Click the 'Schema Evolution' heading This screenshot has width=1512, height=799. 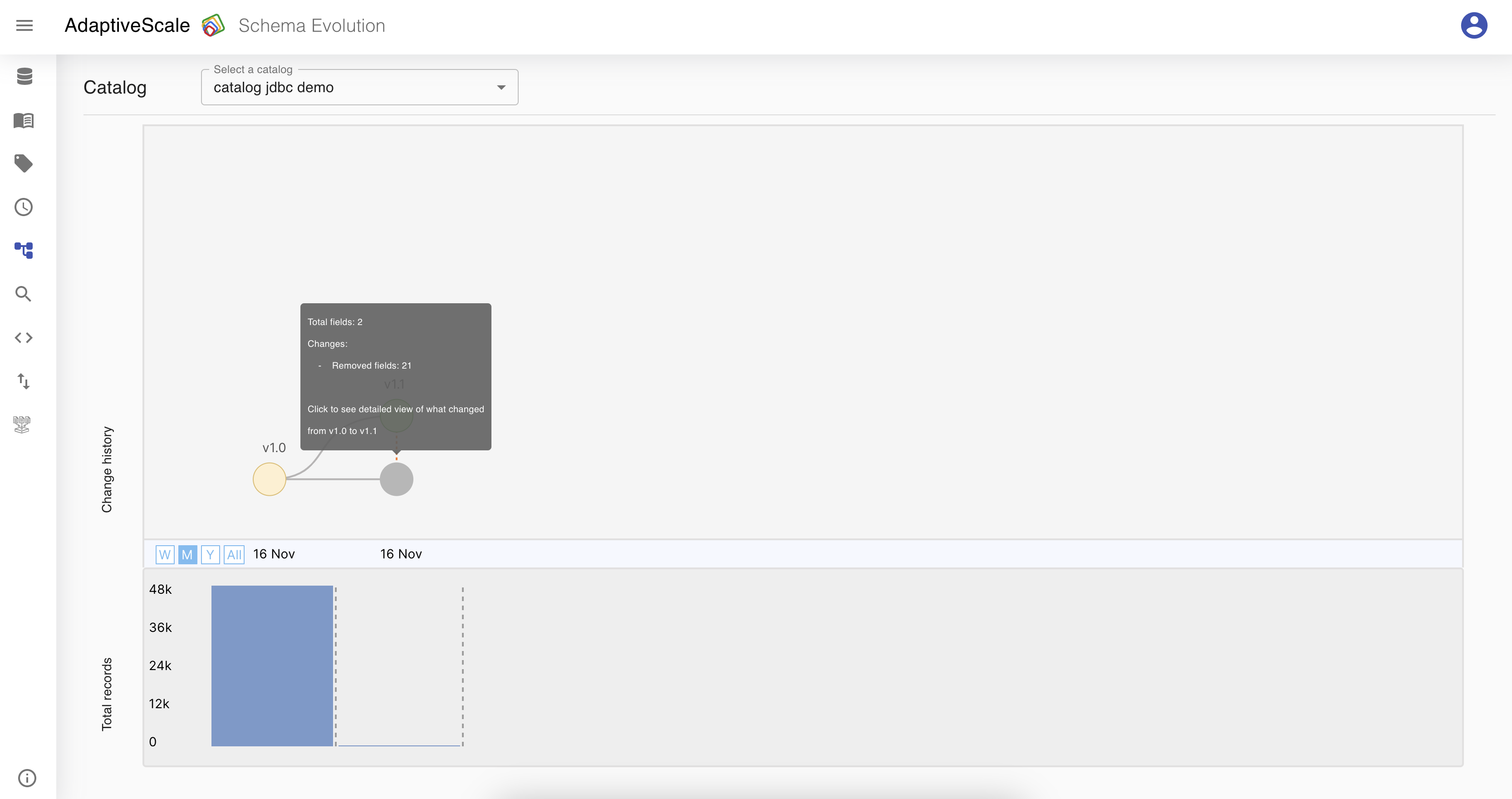312,25
